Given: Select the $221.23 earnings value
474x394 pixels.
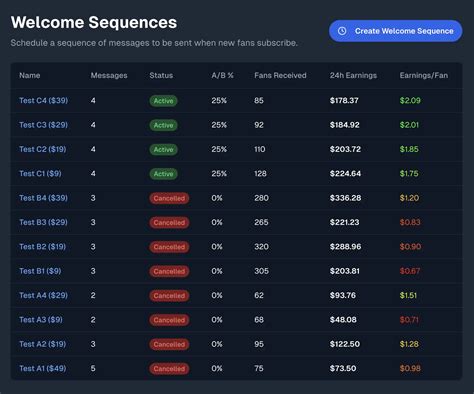Looking at the screenshot, I should (x=344, y=222).
